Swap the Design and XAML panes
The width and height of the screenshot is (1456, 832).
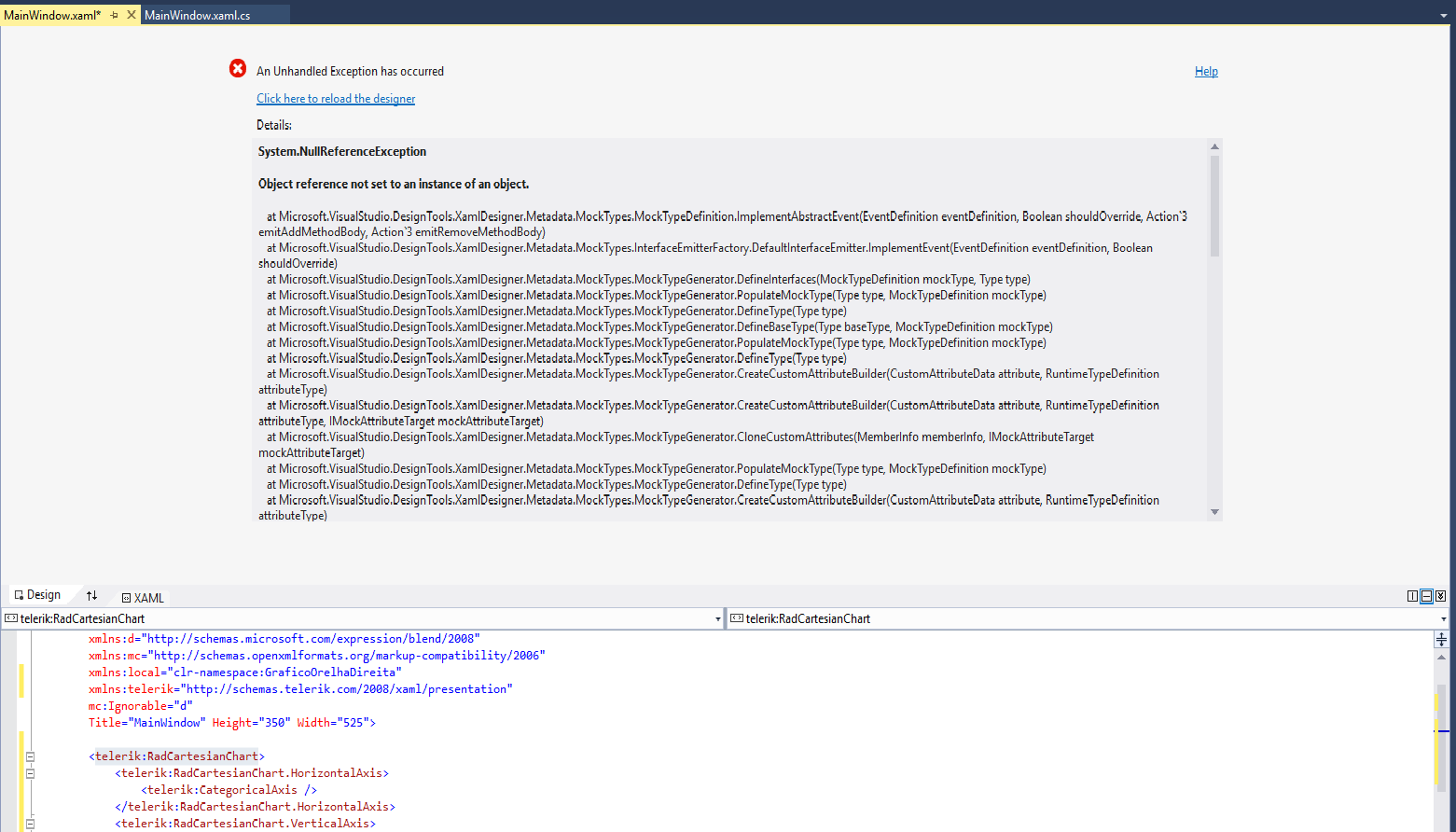click(91, 595)
